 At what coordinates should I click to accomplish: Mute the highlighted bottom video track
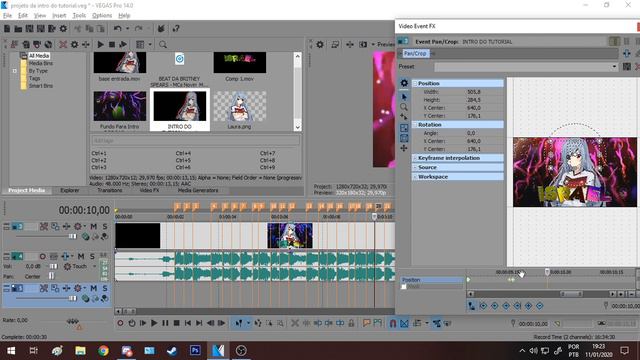tap(93, 288)
